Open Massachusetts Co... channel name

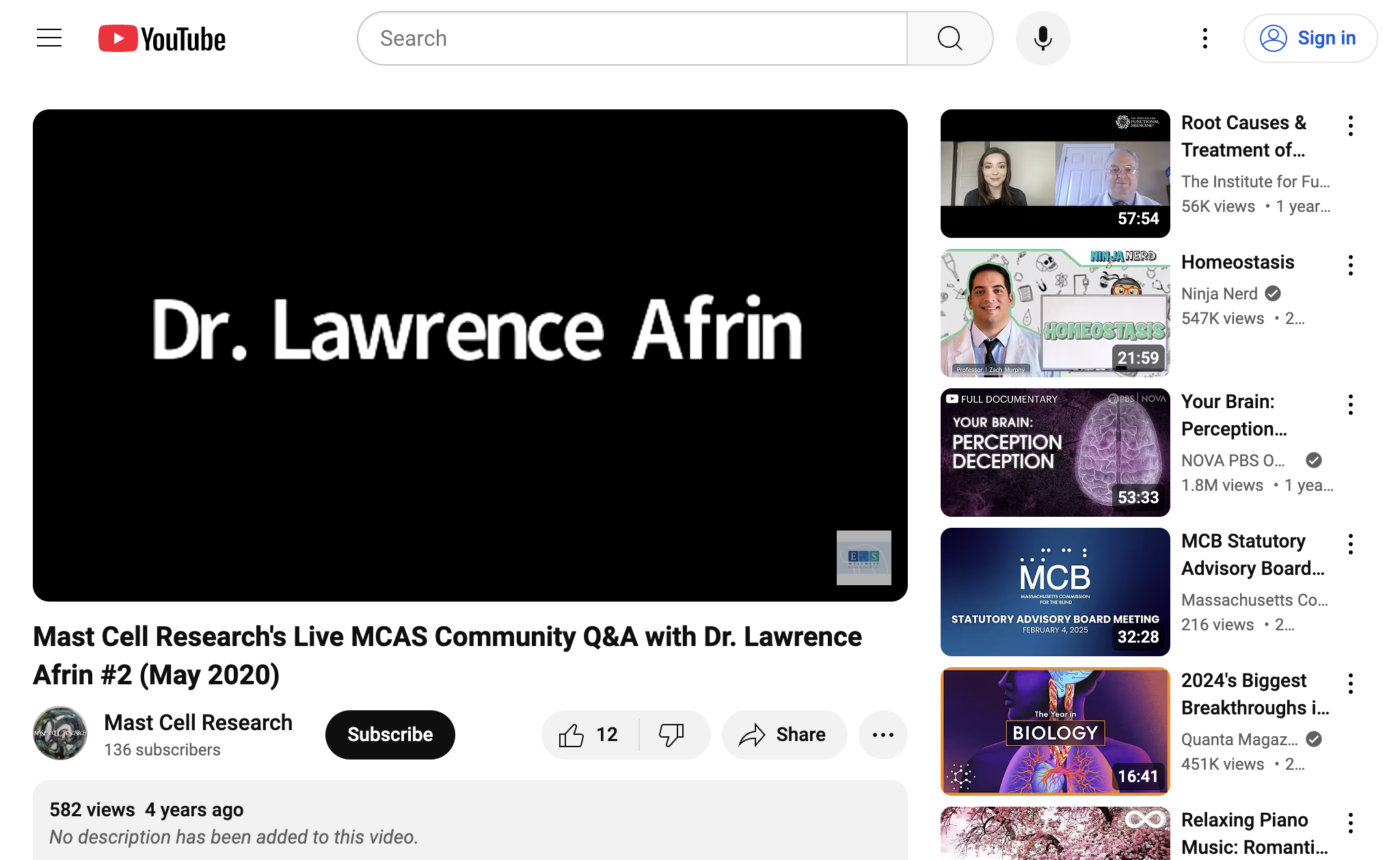1254,600
